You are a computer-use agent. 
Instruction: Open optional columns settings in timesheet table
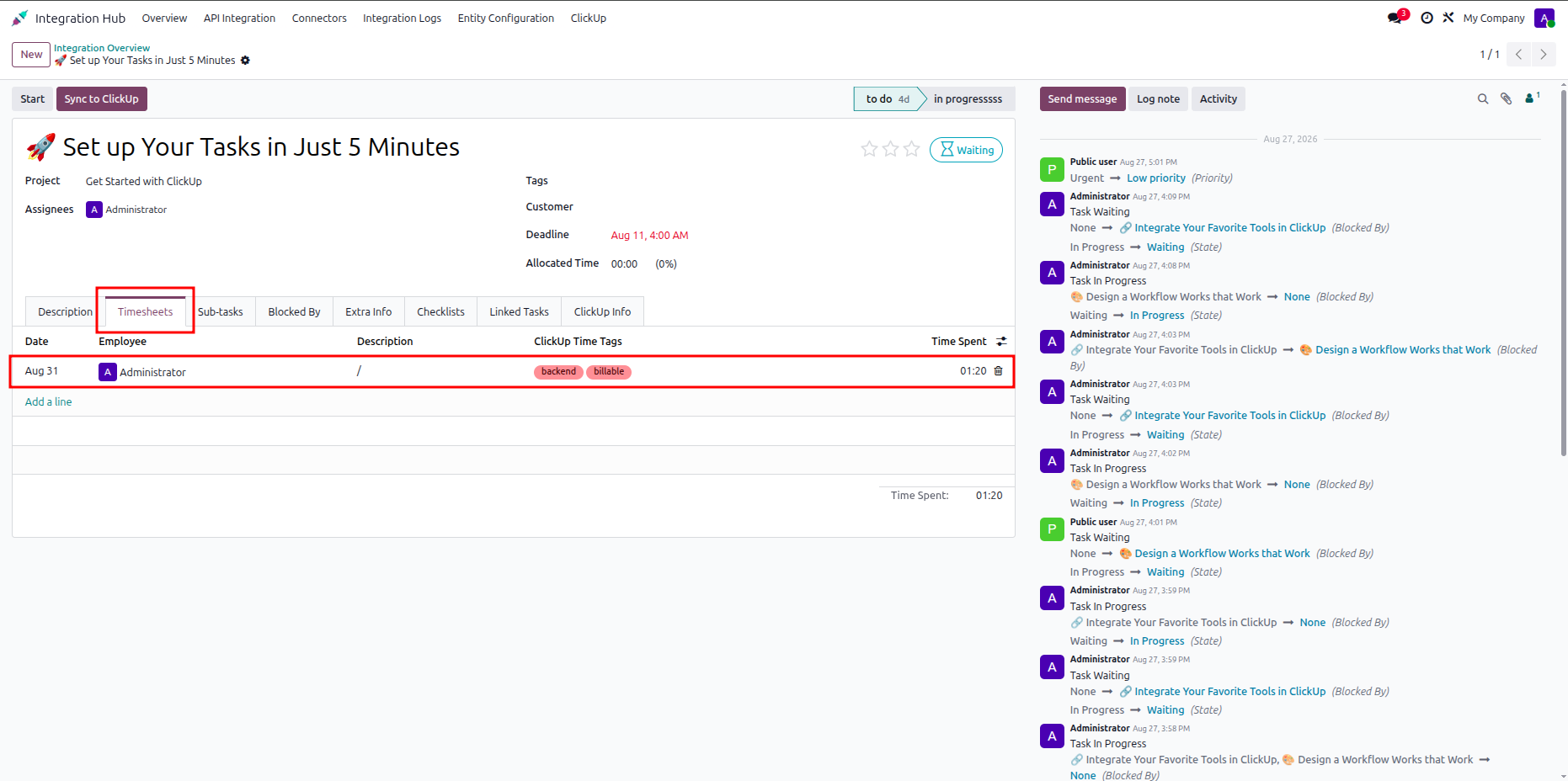(1001, 342)
